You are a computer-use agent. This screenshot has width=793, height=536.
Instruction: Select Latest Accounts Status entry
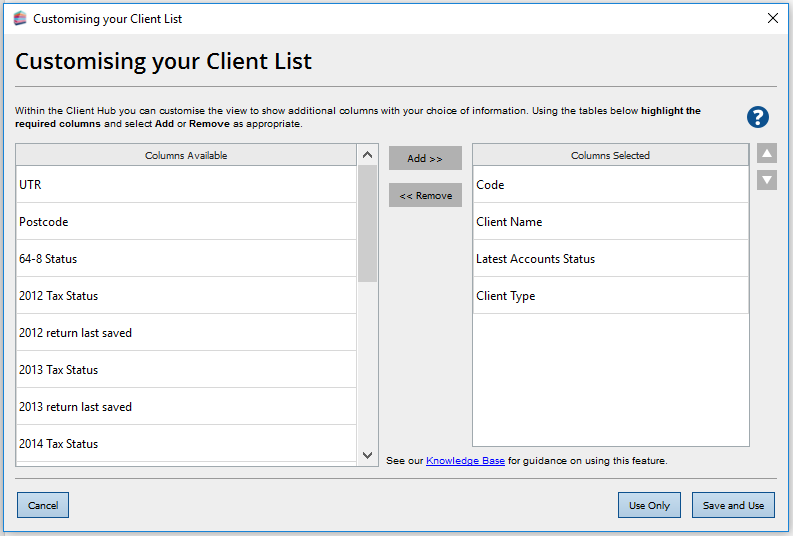(x=610, y=259)
